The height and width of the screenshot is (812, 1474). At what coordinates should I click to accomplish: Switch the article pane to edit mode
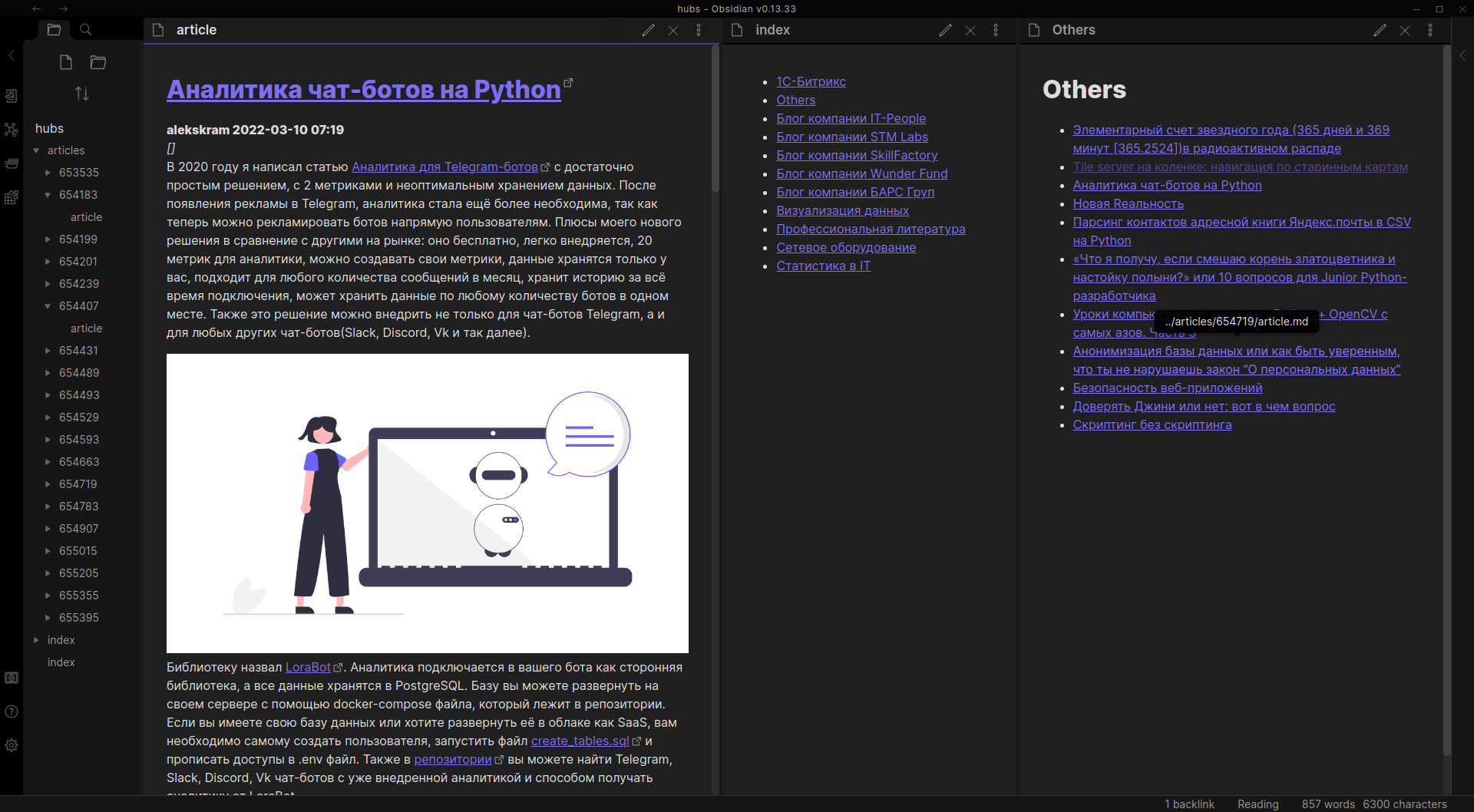(649, 30)
